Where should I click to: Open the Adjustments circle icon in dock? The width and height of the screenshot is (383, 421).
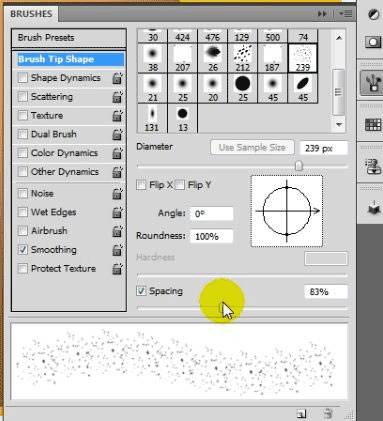373,14
